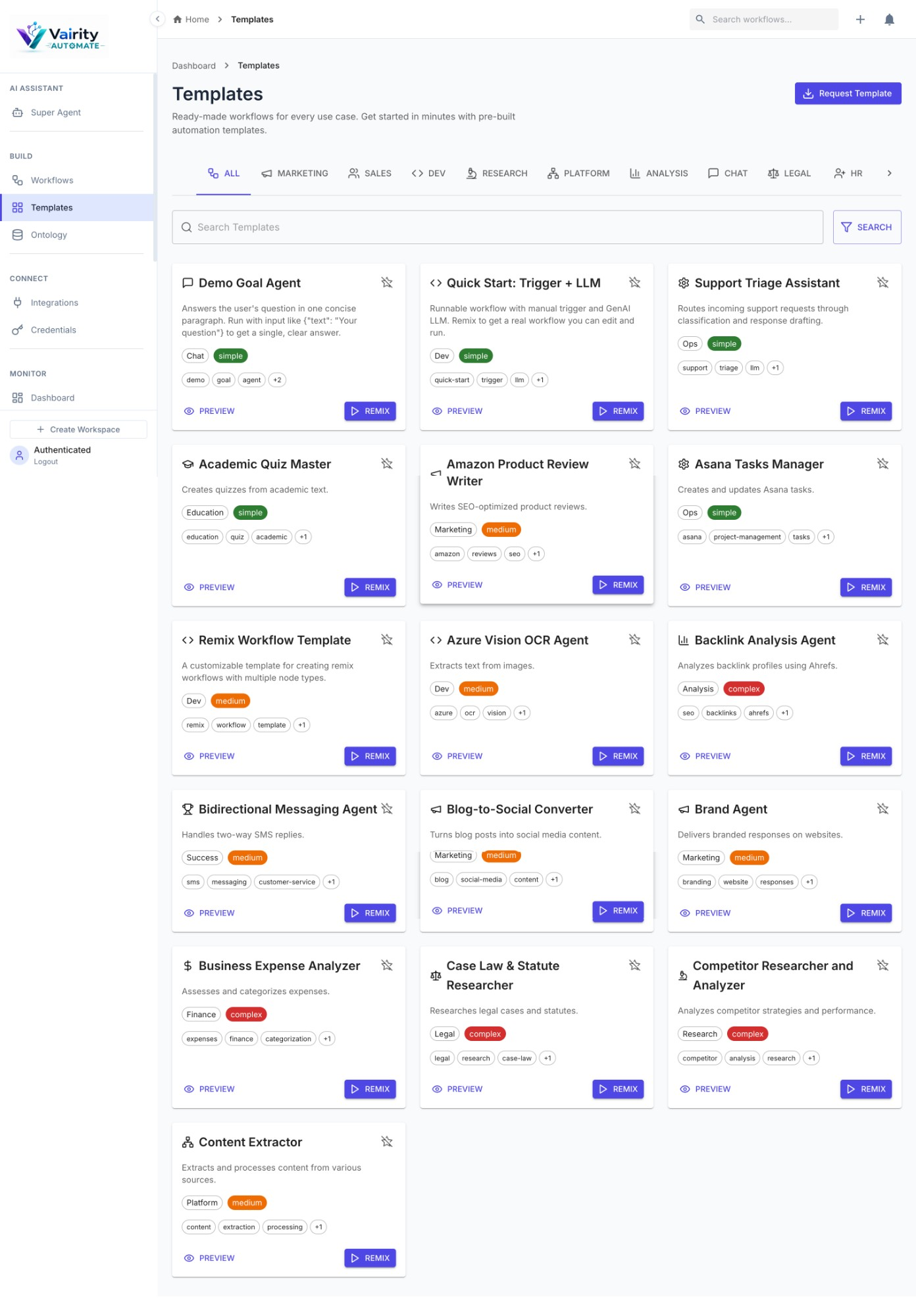The height and width of the screenshot is (1316, 916).
Task: Click scales icon of Case Law Researcher
Action: (x=436, y=976)
